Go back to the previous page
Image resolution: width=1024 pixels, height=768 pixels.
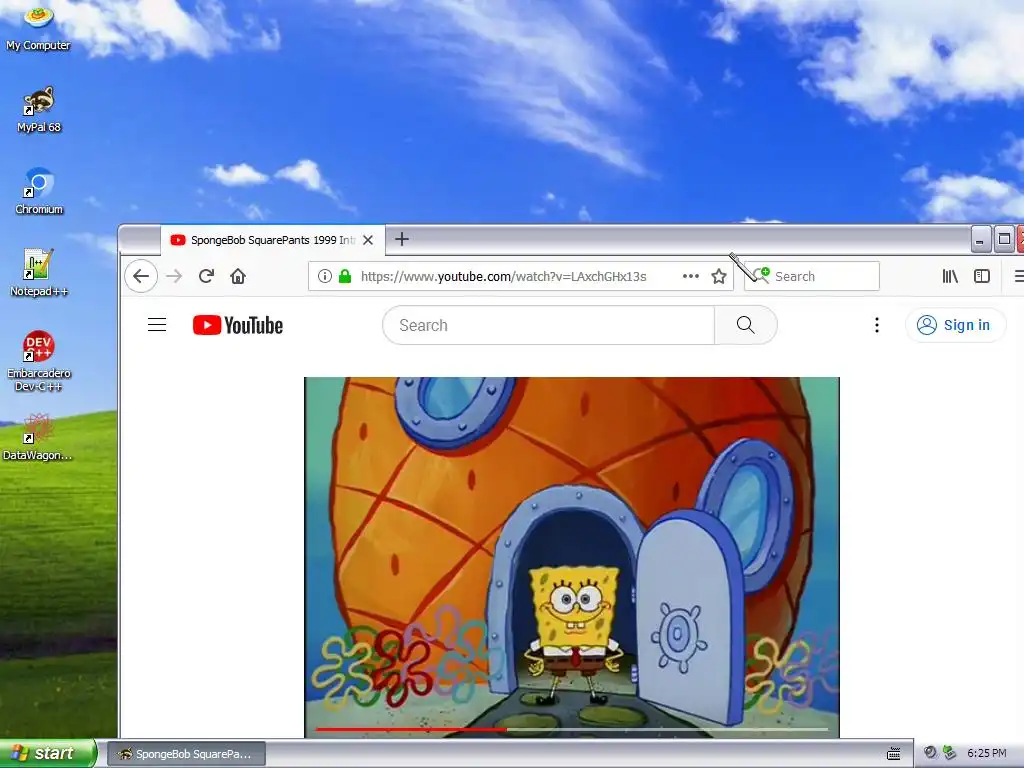(141, 276)
